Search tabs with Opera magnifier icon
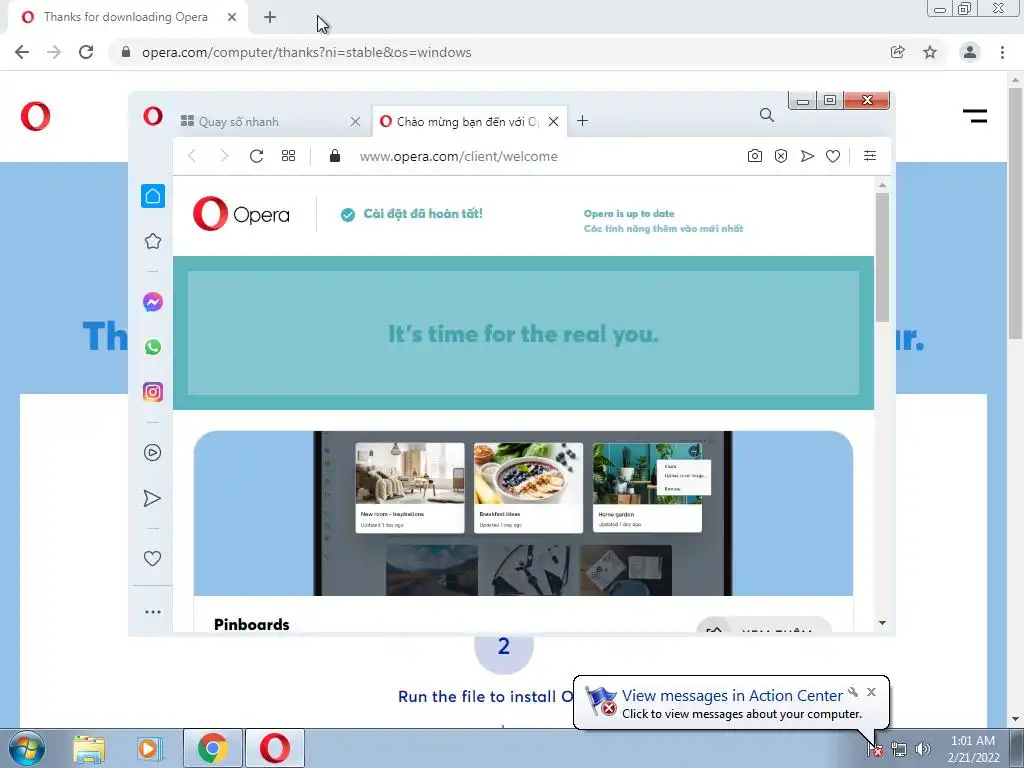 pyautogui.click(x=767, y=116)
